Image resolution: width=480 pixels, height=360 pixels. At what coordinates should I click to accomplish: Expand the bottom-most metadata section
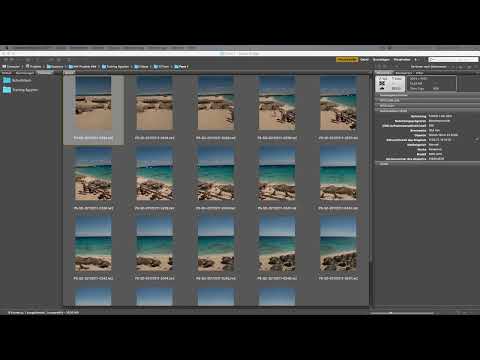pyautogui.click(x=428, y=164)
